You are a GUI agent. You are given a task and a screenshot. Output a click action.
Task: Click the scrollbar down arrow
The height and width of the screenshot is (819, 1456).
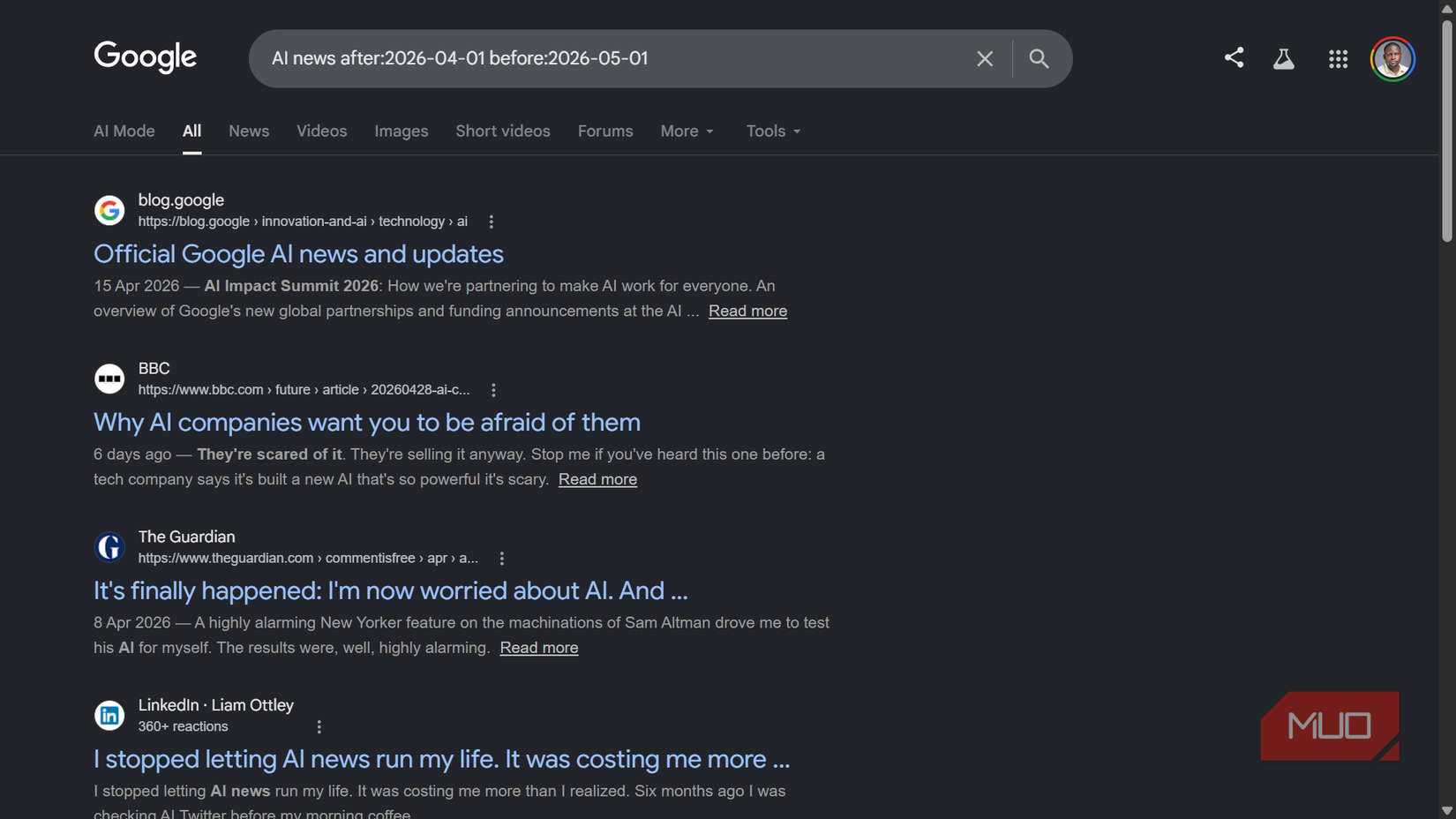pos(1447,810)
